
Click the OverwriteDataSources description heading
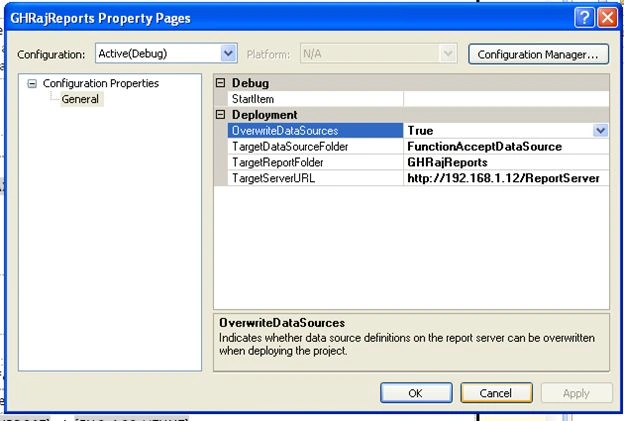[x=282, y=323]
